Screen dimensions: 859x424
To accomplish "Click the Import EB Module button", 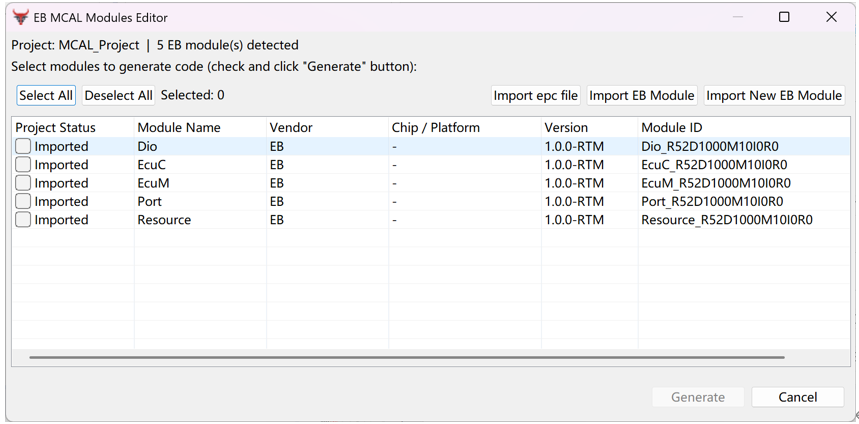I will [642, 95].
